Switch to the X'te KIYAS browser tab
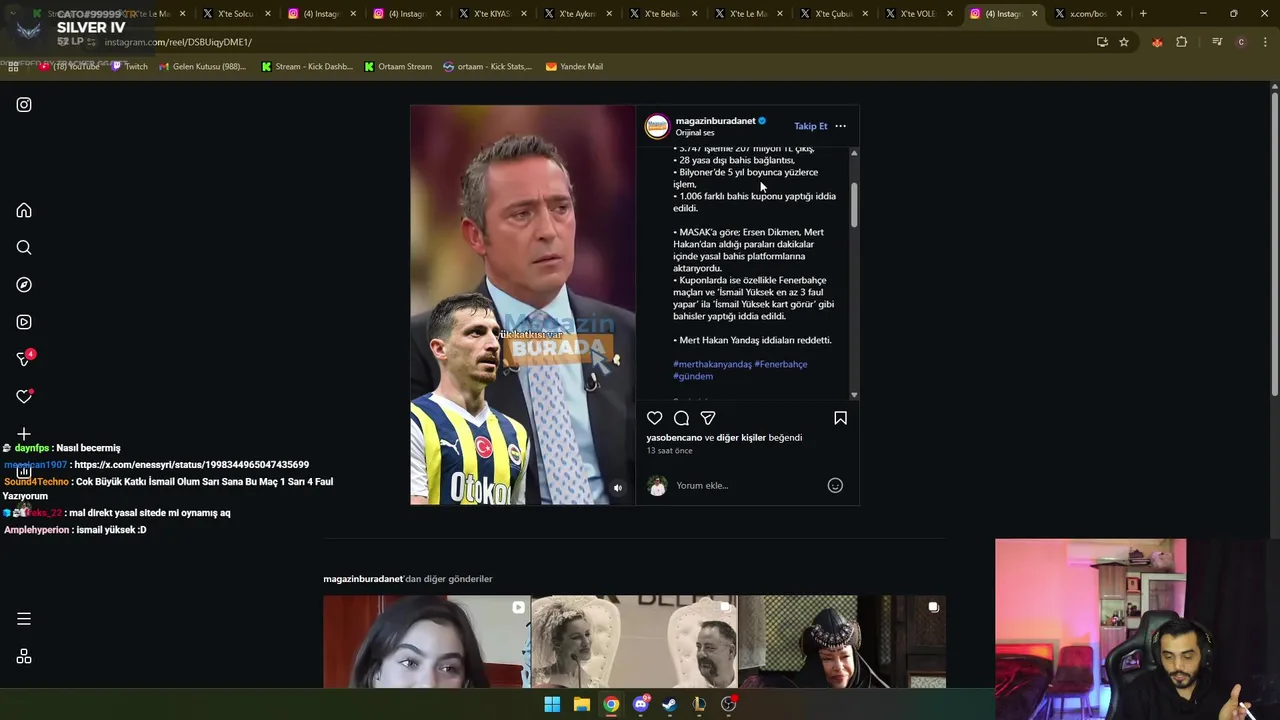Viewport: 1280px width, 720px height. click(x=492, y=14)
